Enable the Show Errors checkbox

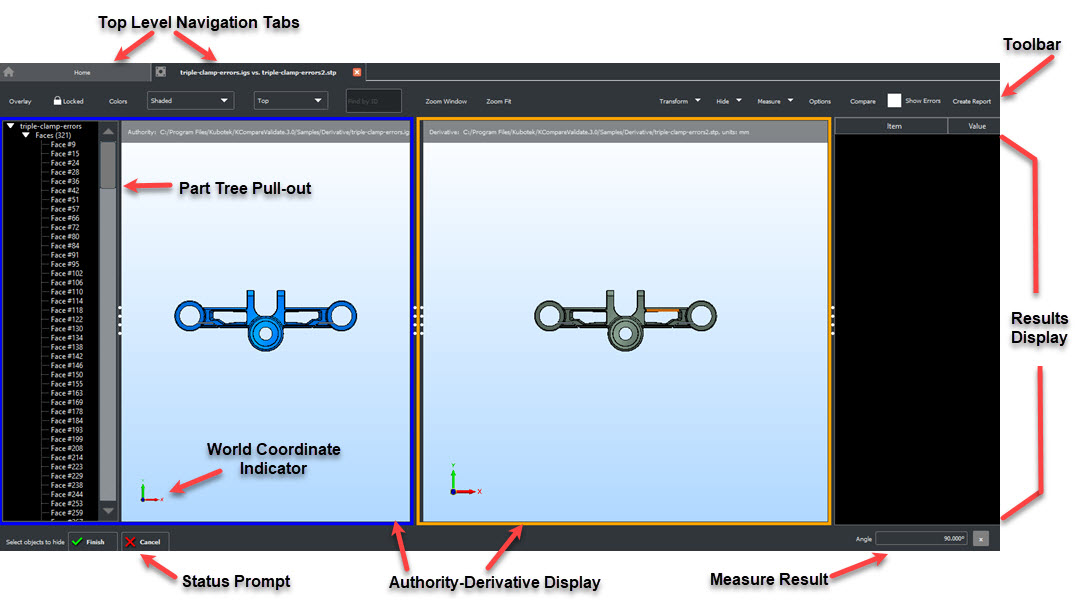[894, 101]
